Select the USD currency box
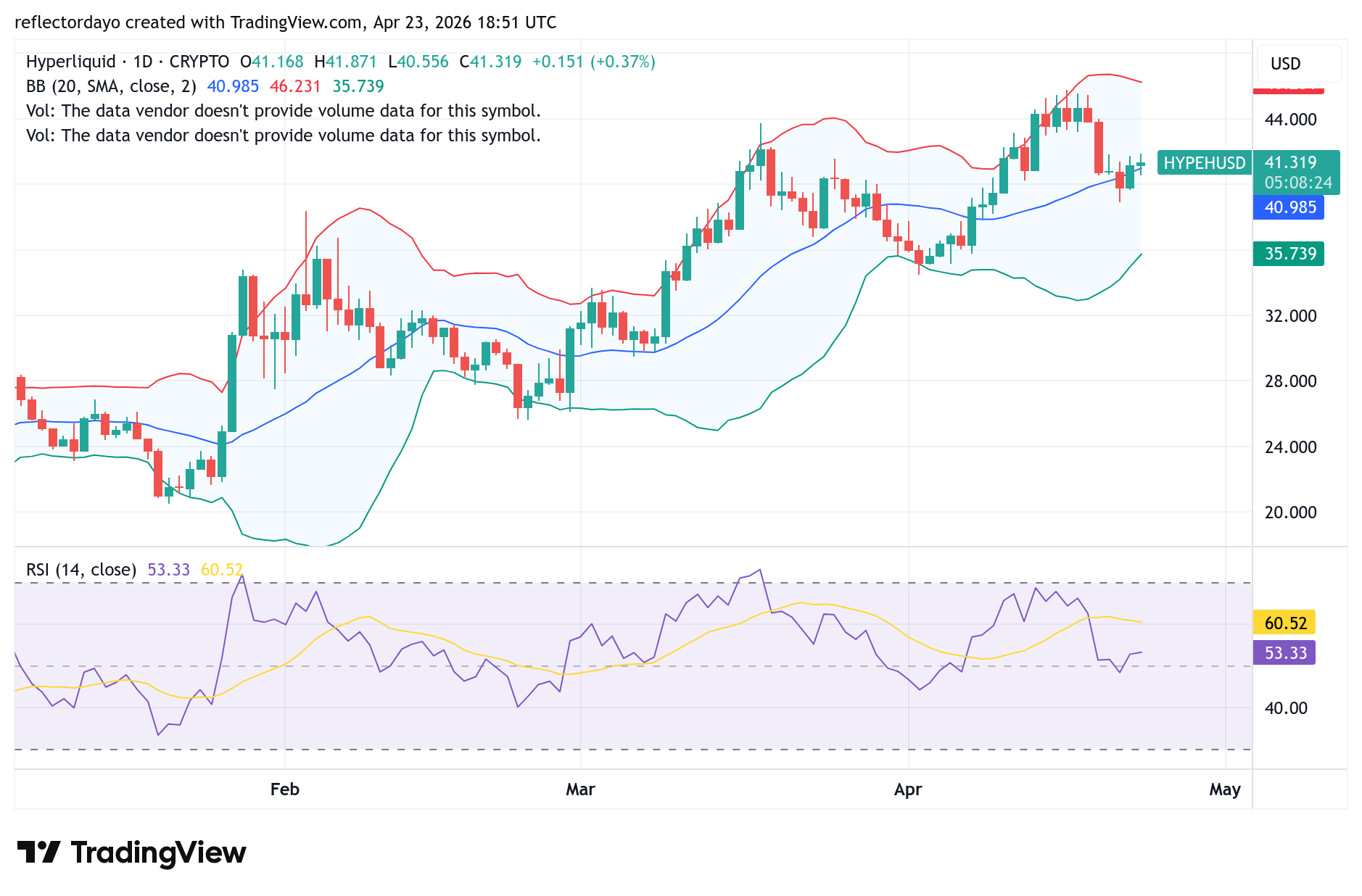Viewport: 1362px width, 896px height. (x=1300, y=64)
